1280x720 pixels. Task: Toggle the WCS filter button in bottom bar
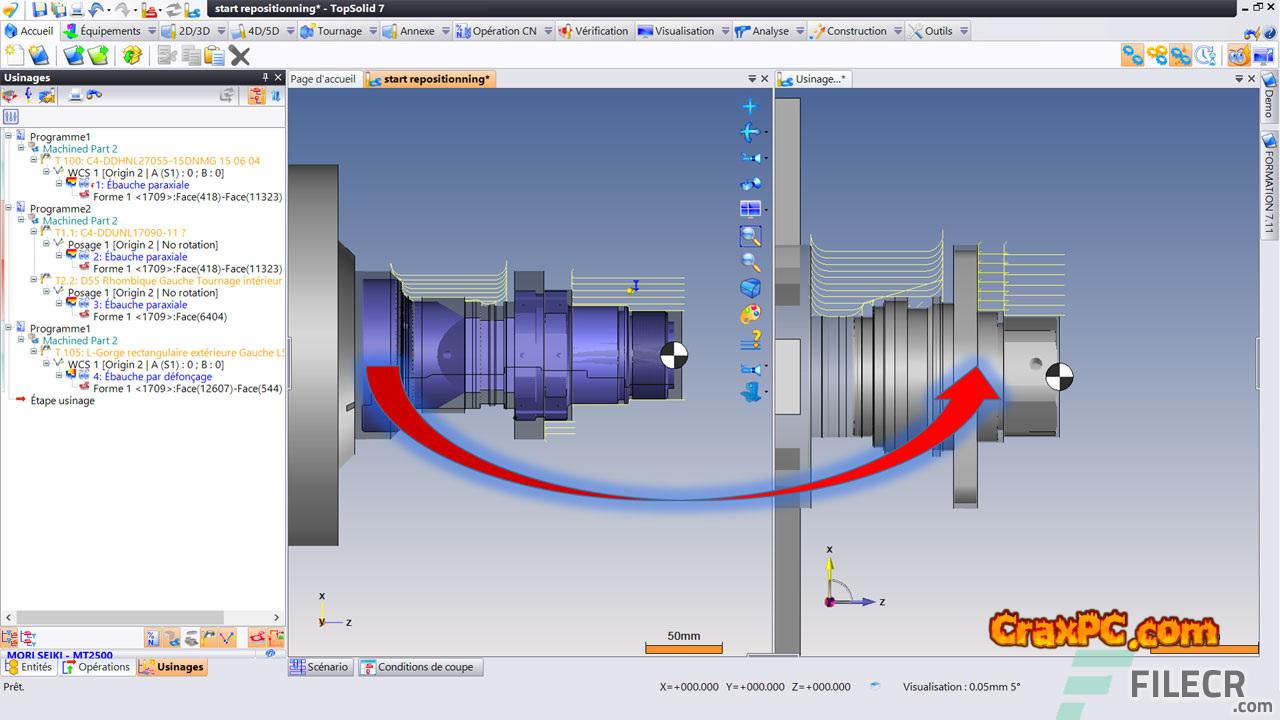point(228,637)
